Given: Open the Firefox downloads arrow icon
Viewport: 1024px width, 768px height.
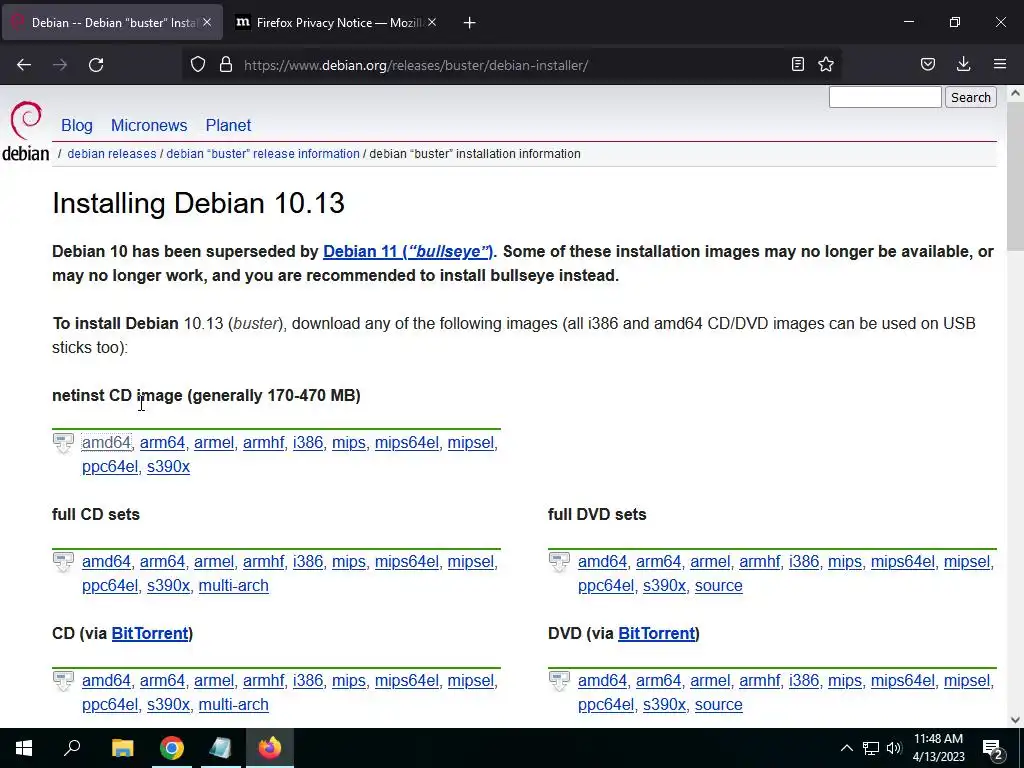Looking at the screenshot, I should tap(963, 64).
